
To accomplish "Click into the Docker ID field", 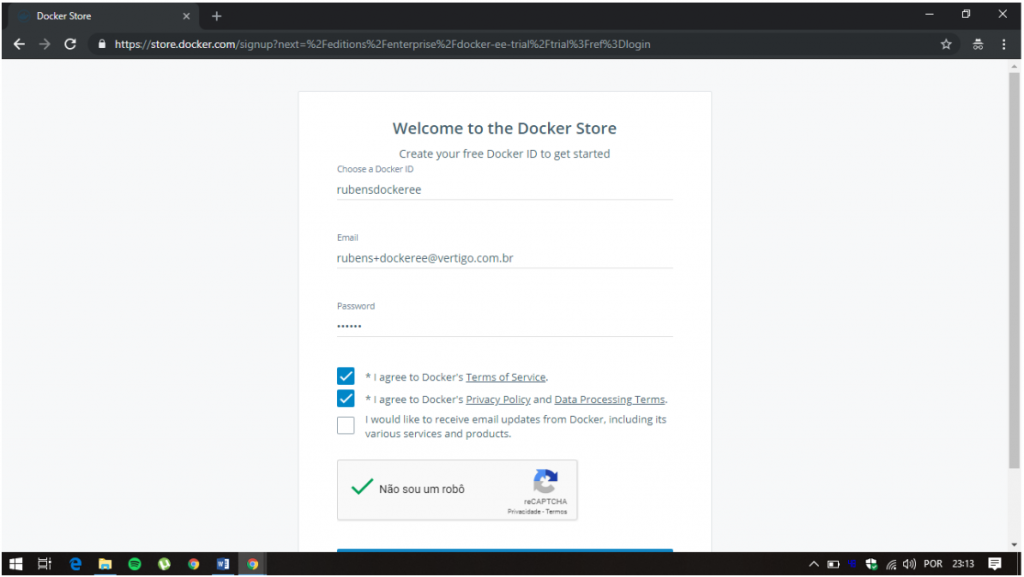I will [504, 189].
